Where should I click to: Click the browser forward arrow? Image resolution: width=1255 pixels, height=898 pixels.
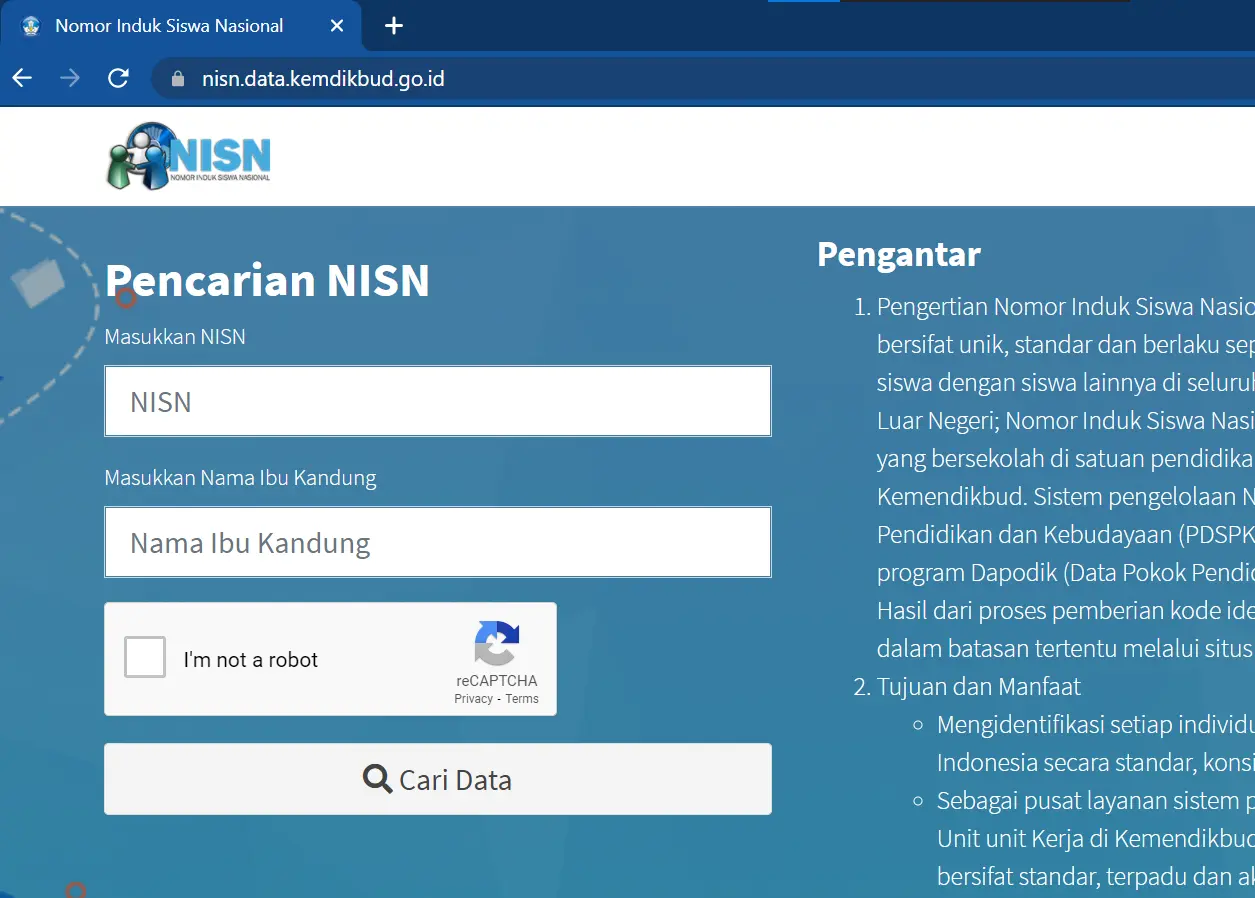(70, 78)
